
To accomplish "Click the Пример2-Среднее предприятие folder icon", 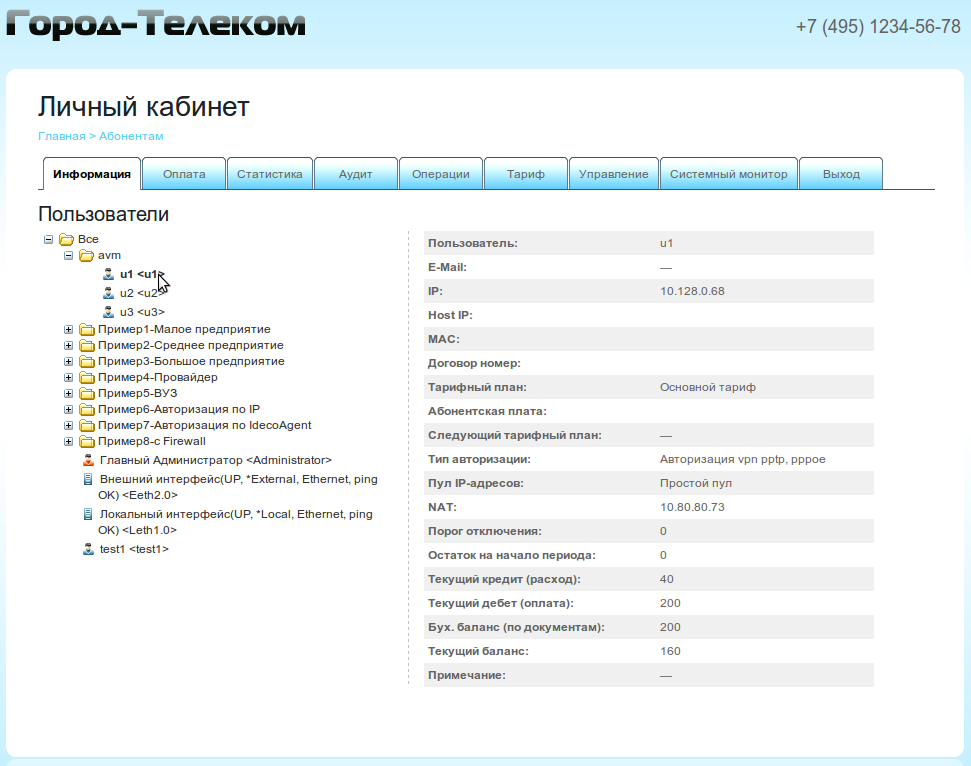I will pos(87,346).
